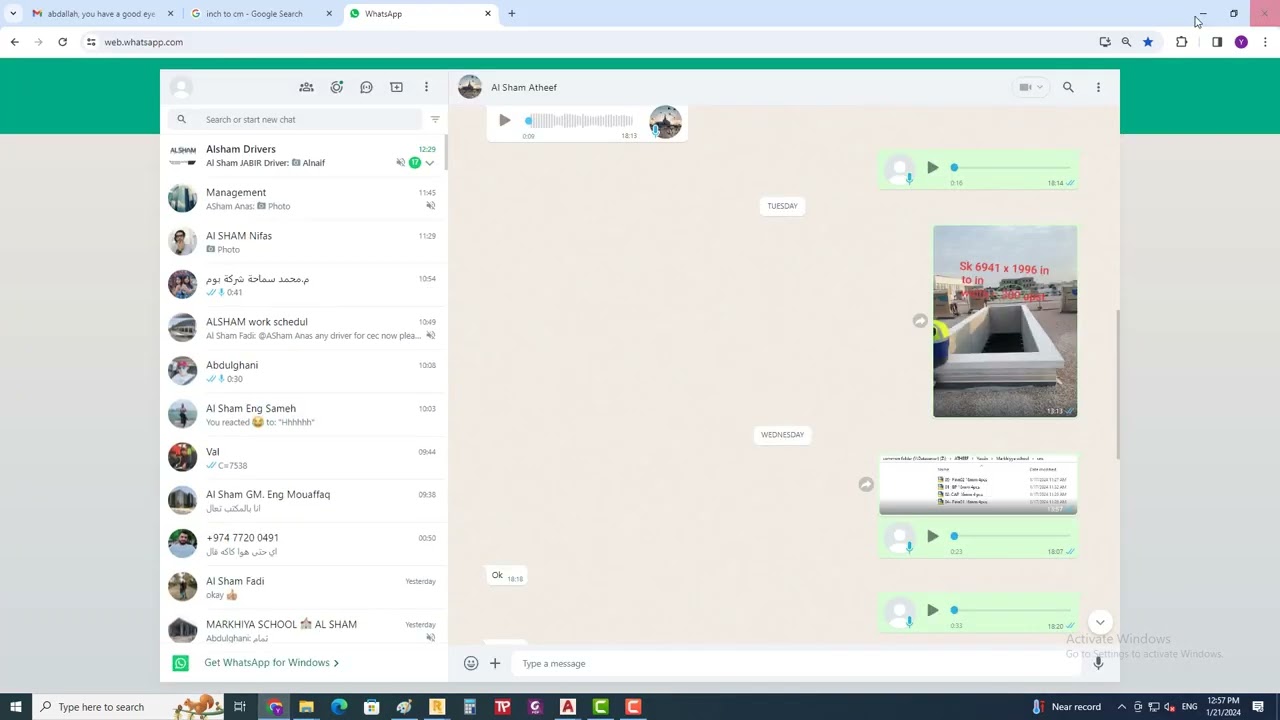
Task: Toggle the bookmark star for this page
Action: [1148, 42]
